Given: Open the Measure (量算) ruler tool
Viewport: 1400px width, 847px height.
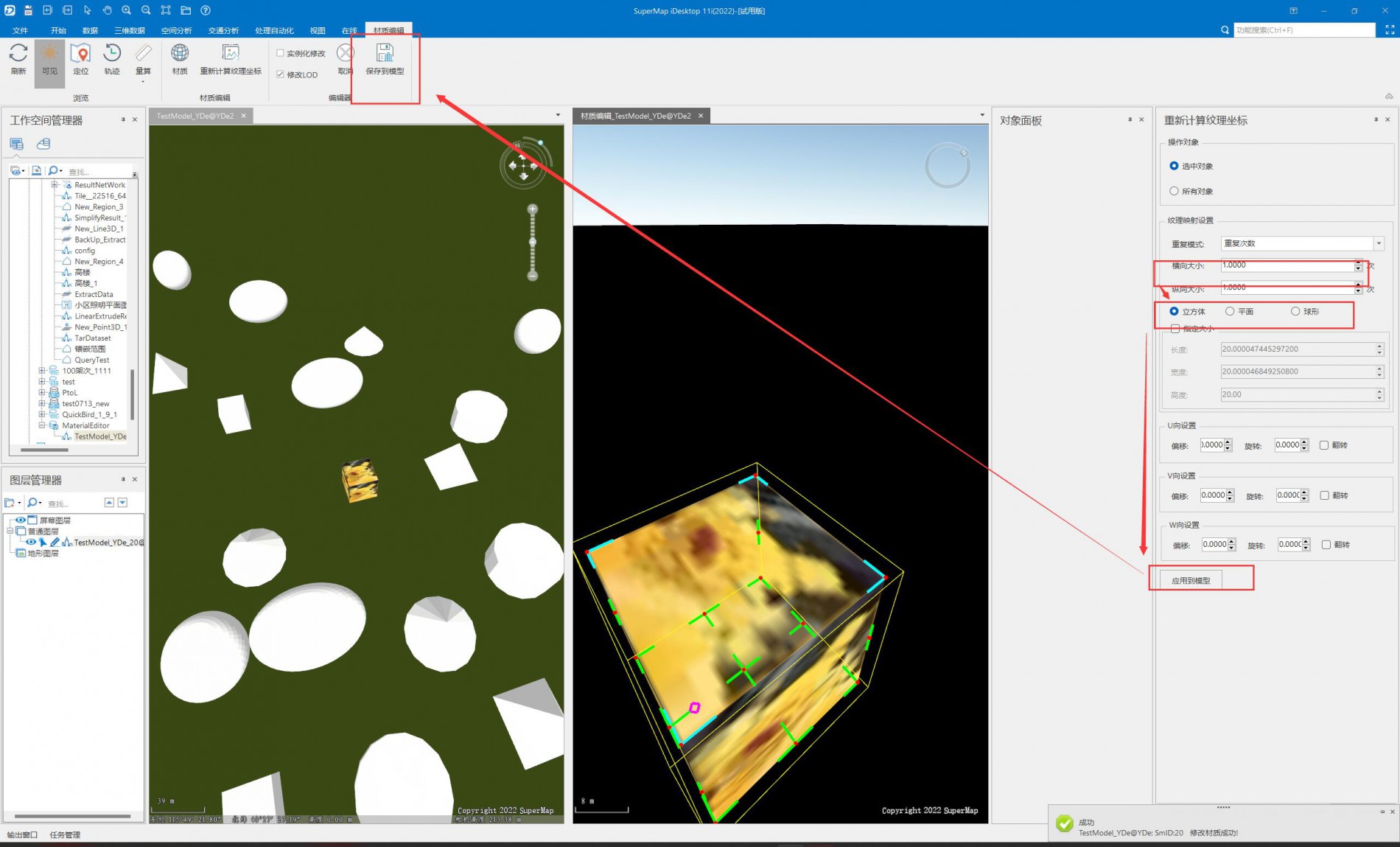Looking at the screenshot, I should pos(143,53).
